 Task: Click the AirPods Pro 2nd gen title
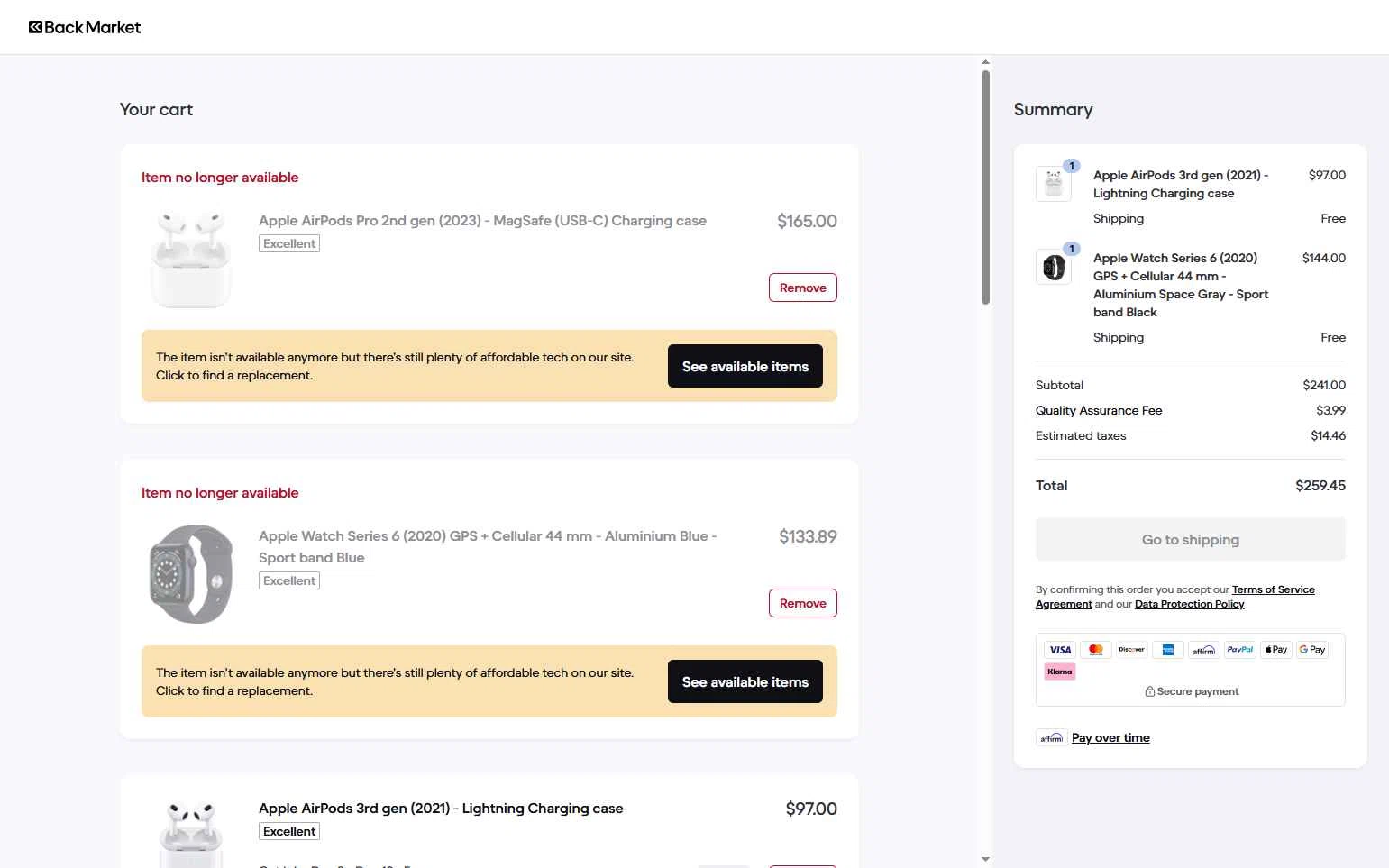click(x=482, y=221)
